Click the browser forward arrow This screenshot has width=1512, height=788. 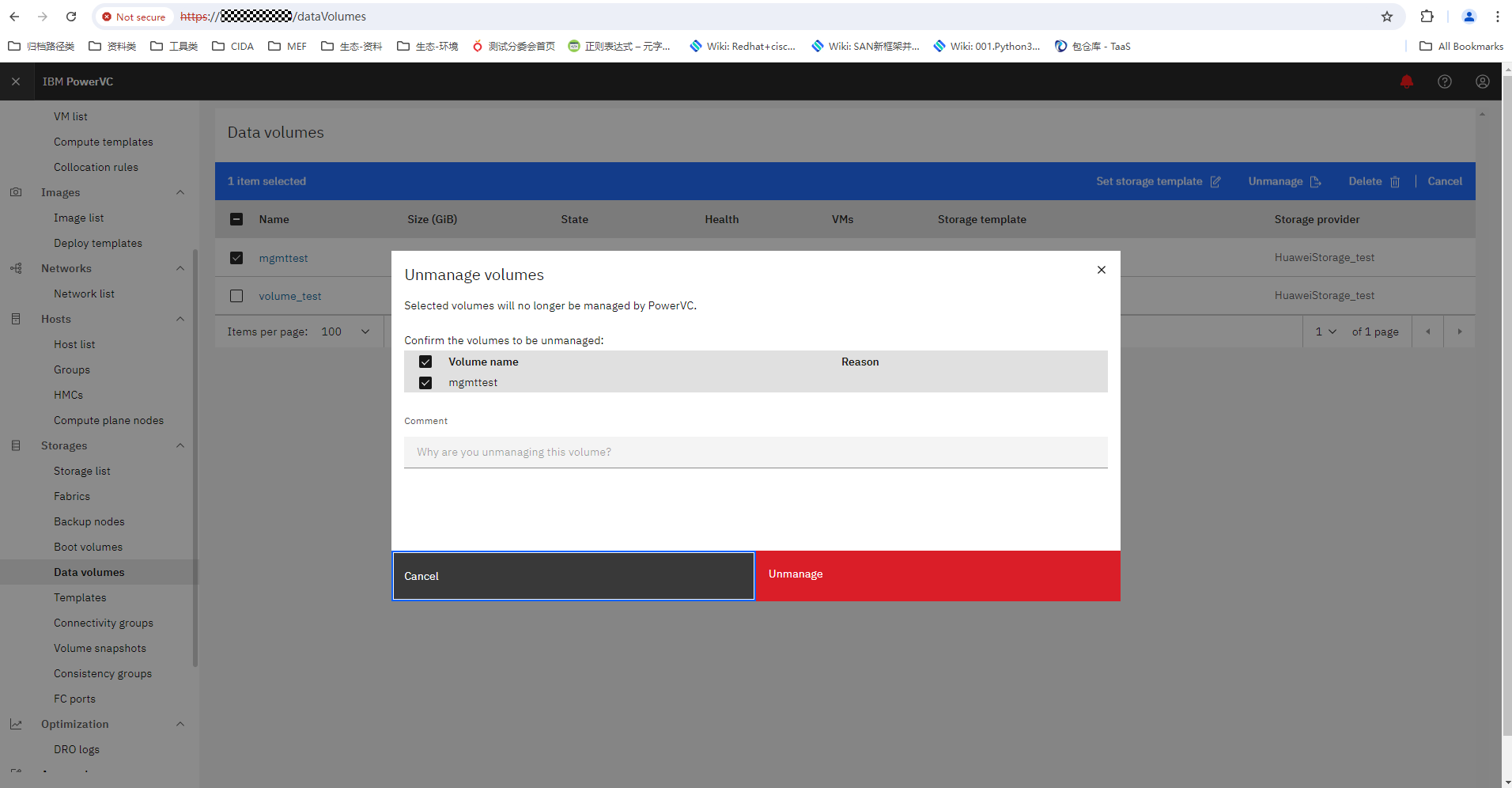[43, 17]
